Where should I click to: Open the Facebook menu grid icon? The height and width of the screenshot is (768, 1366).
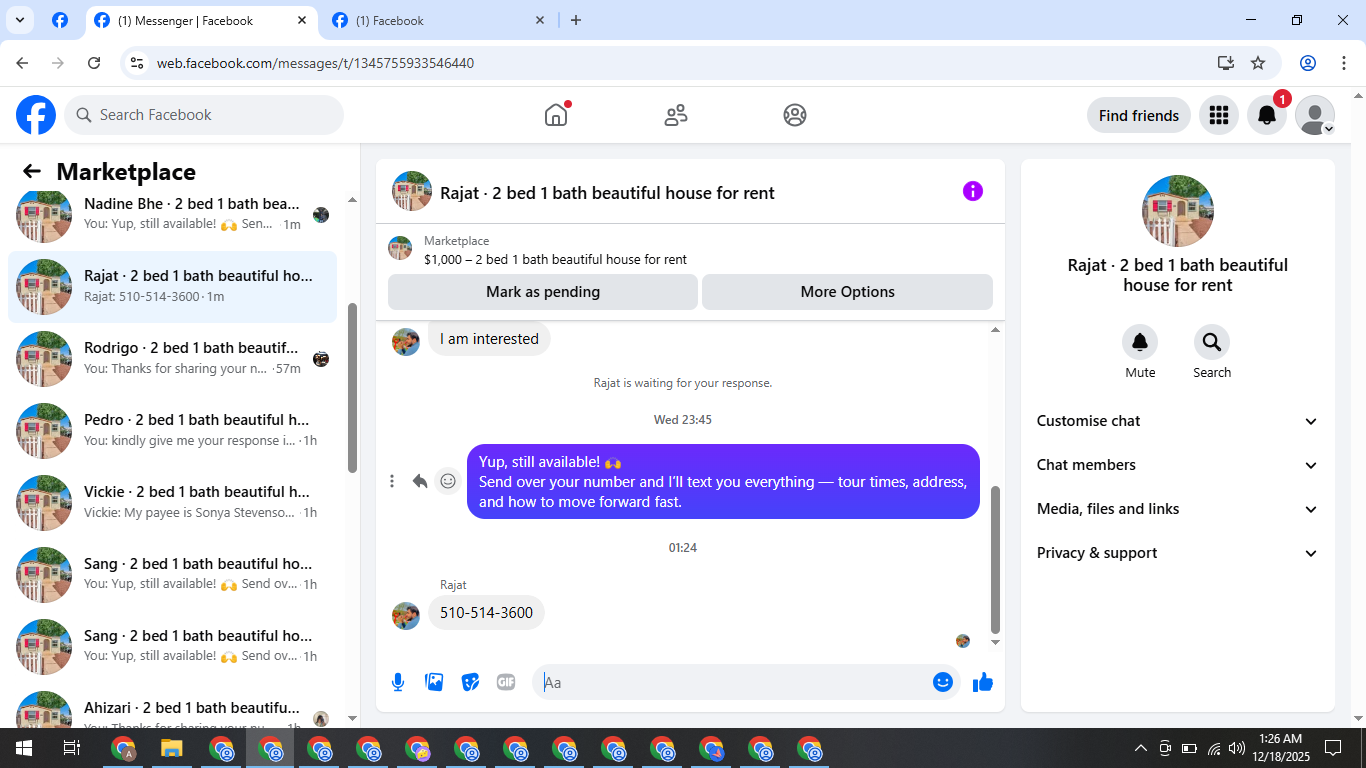click(1218, 115)
